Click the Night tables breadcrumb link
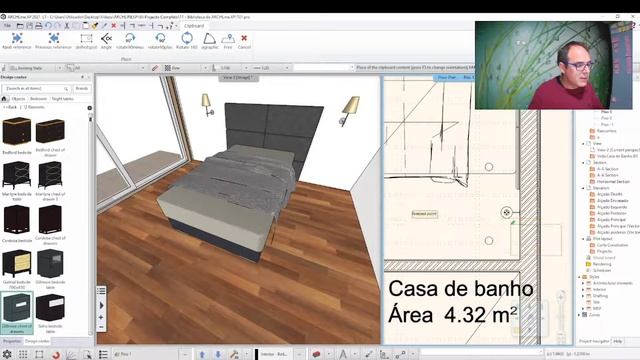The image size is (640, 360). click(62, 99)
